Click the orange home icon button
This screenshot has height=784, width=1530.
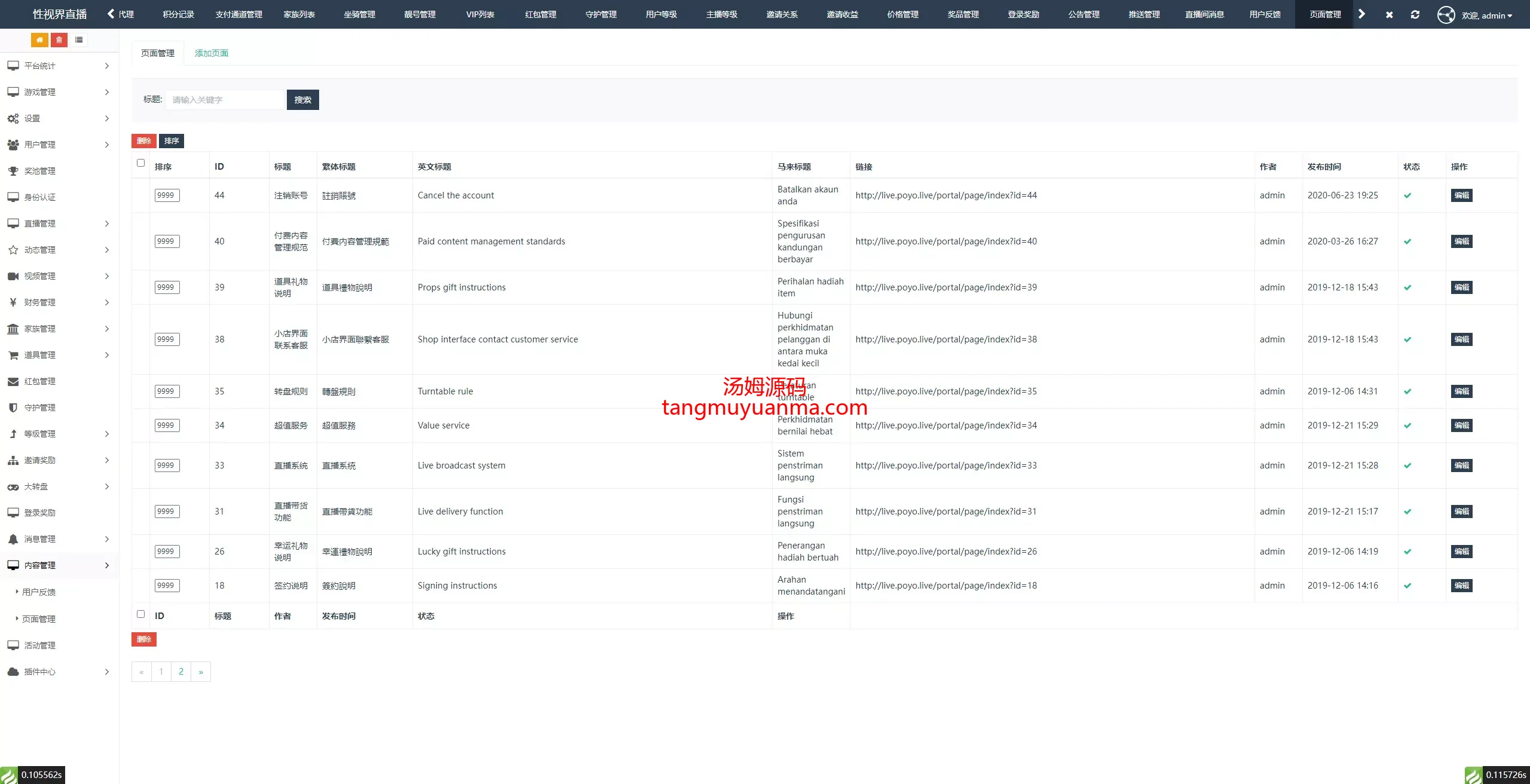coord(39,40)
